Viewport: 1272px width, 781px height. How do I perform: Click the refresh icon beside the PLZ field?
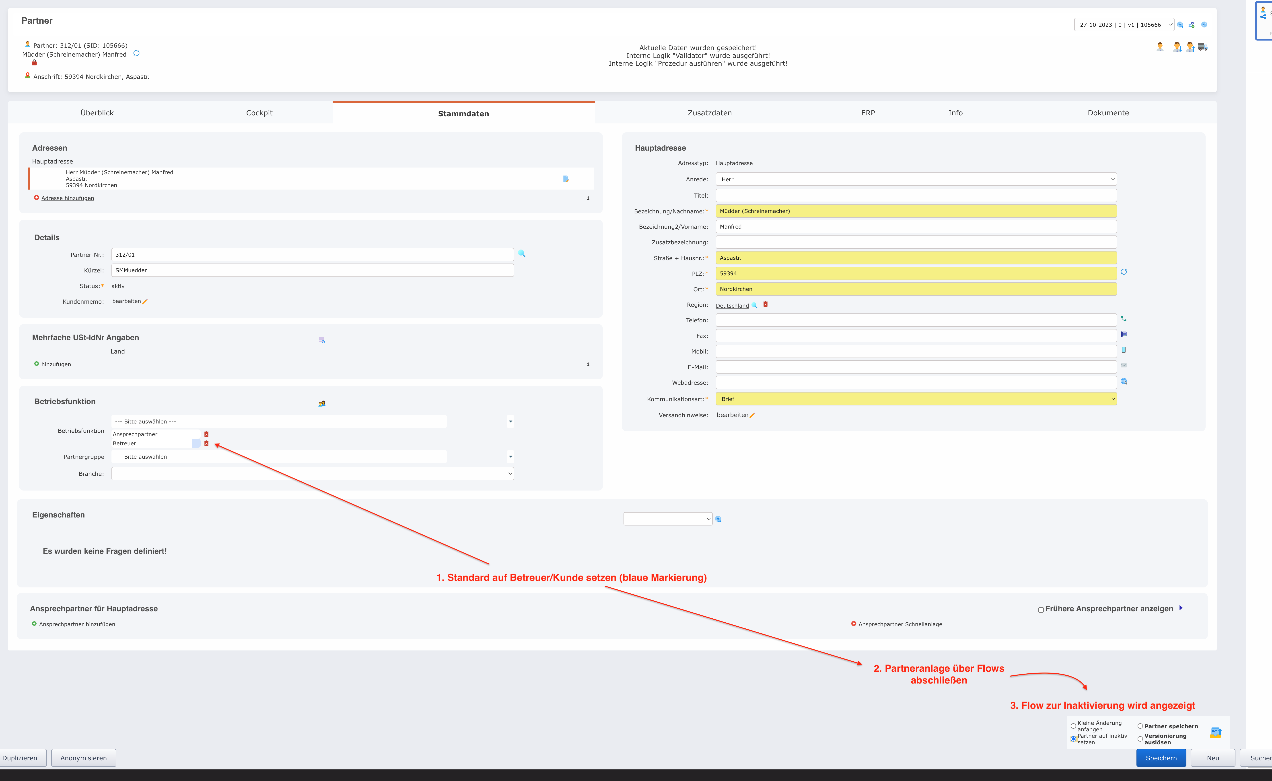tap(1123, 272)
